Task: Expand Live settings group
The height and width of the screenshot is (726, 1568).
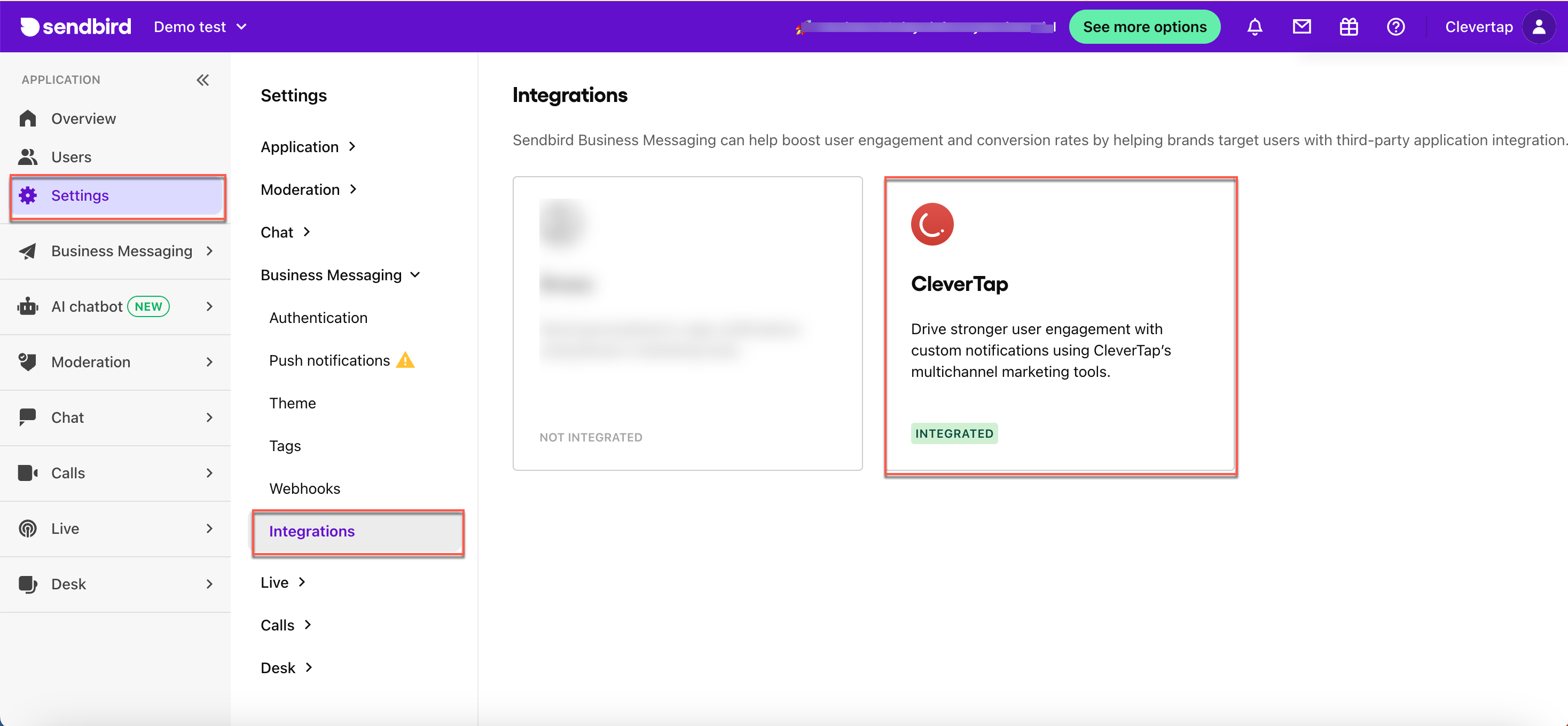Action: coord(283,582)
